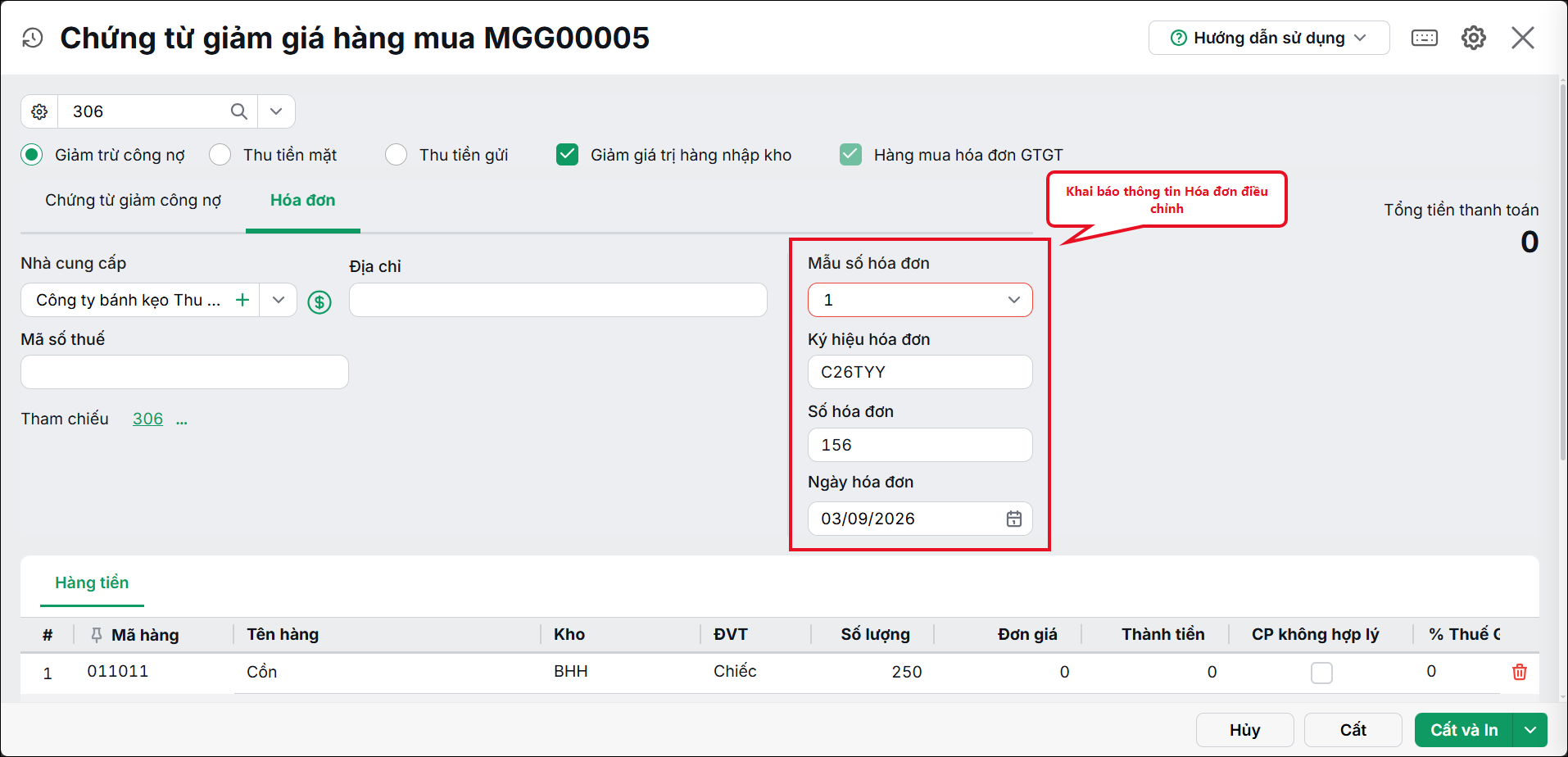Click the search magnifier in 306 field
Screen dimensions: 1568x757
tap(238, 111)
